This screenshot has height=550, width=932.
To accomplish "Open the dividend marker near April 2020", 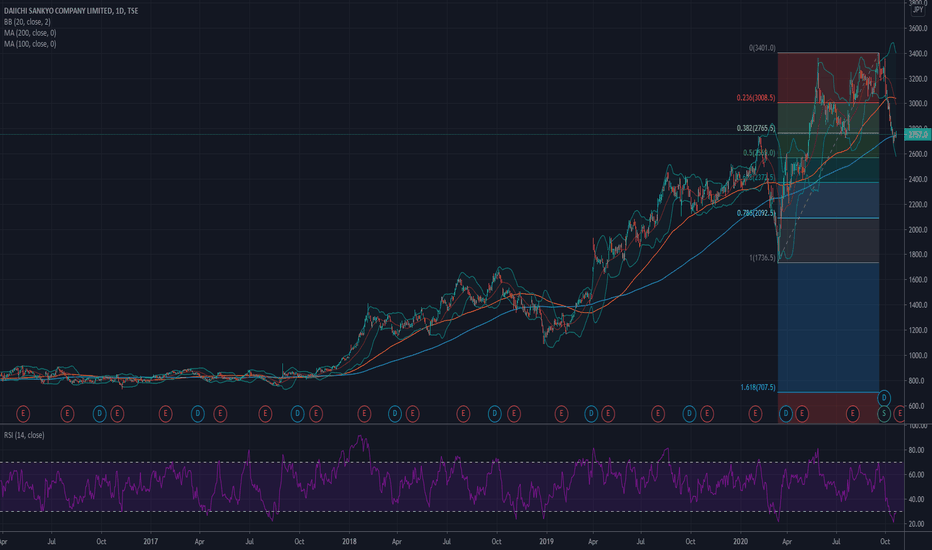I will pyautogui.click(x=786, y=413).
